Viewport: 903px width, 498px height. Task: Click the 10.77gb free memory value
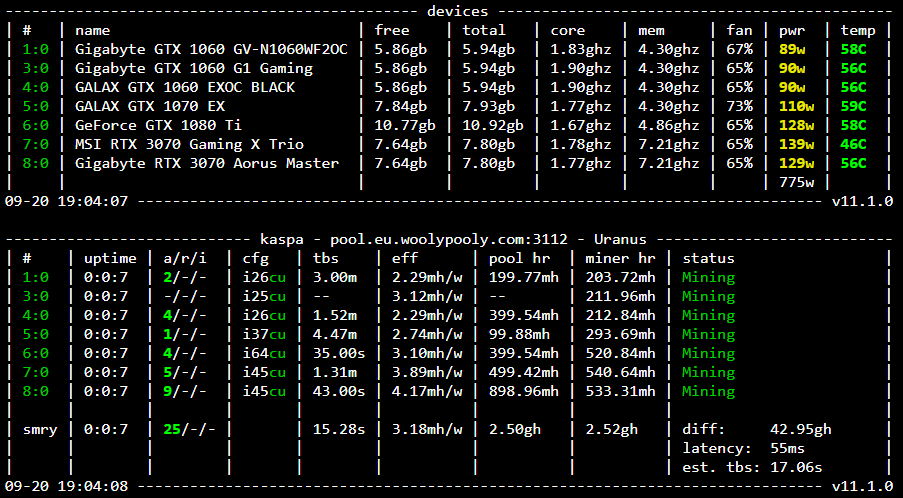pyautogui.click(x=405, y=126)
